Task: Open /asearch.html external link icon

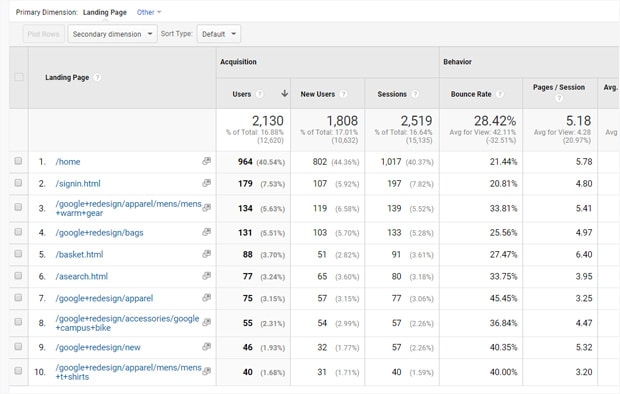Action: (206, 276)
